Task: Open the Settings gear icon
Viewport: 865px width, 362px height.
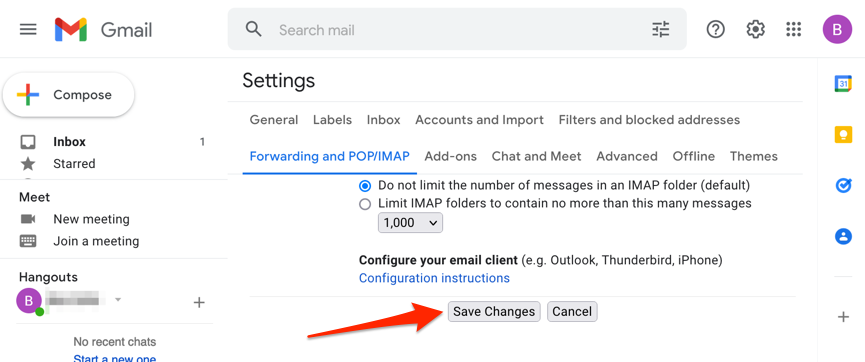Action: coord(755,29)
